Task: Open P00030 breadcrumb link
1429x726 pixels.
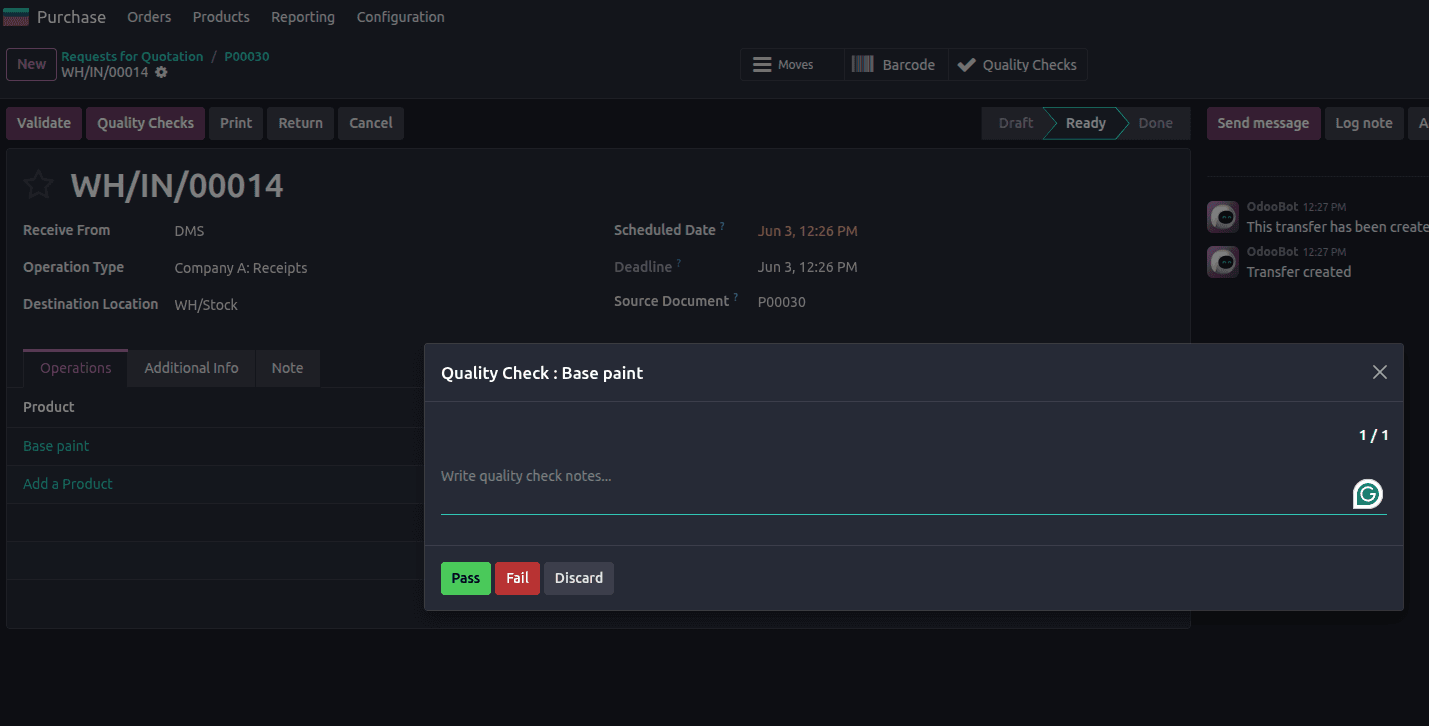Action: (246, 56)
